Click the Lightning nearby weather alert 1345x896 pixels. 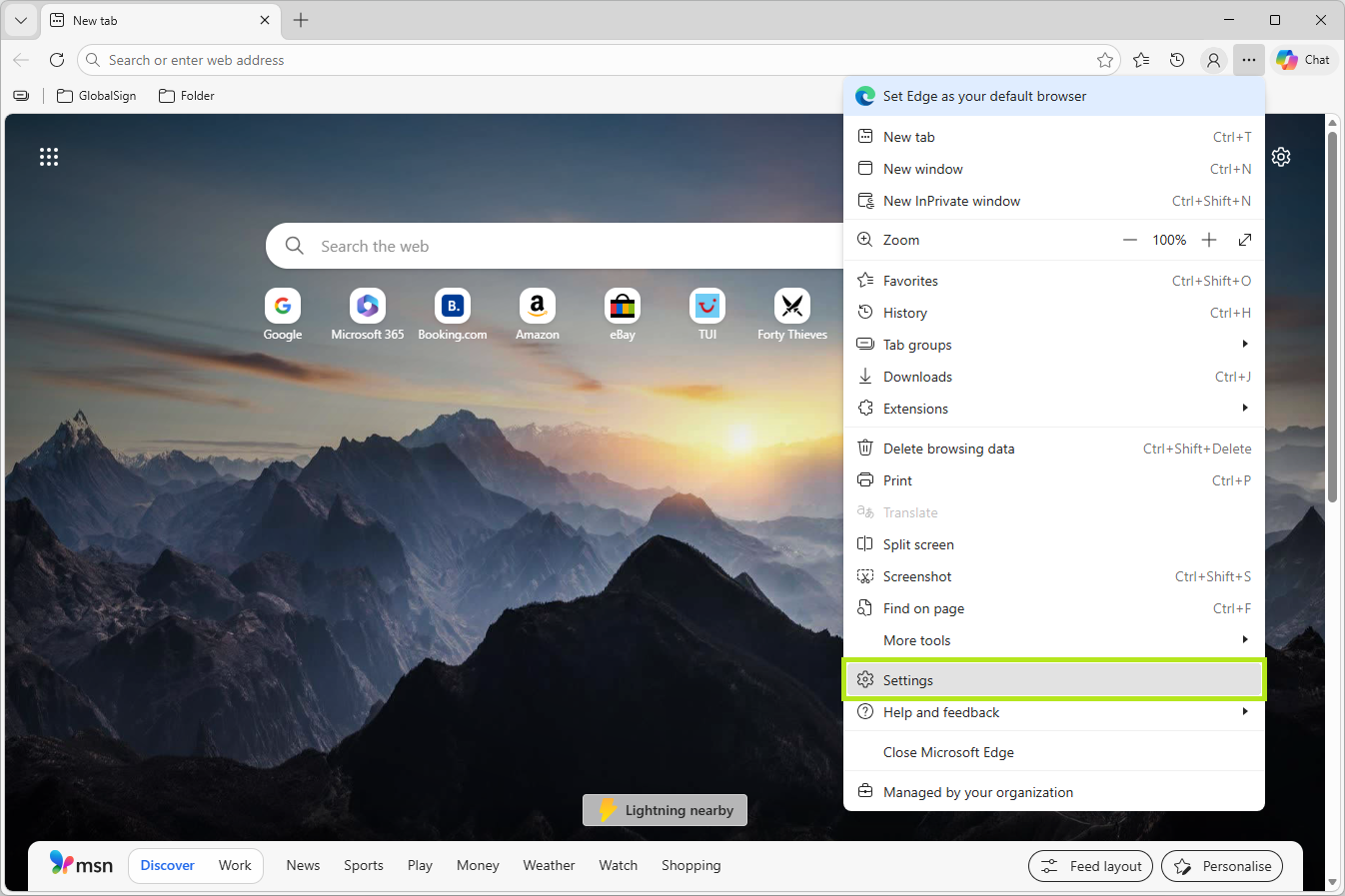pyautogui.click(x=665, y=810)
